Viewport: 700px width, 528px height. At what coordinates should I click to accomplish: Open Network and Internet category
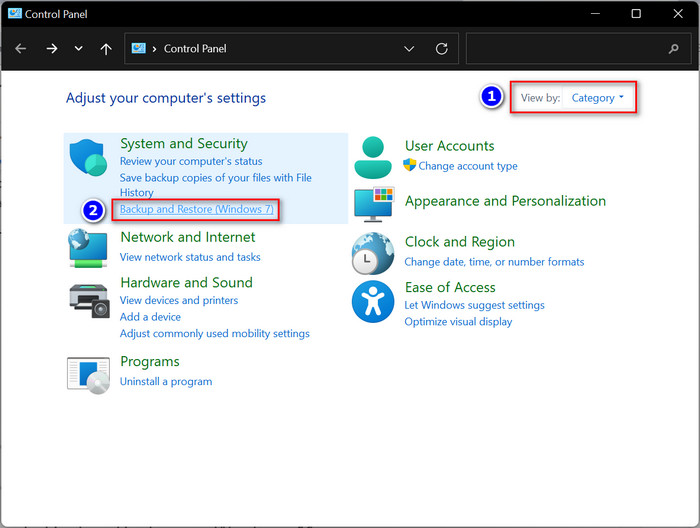(x=188, y=237)
